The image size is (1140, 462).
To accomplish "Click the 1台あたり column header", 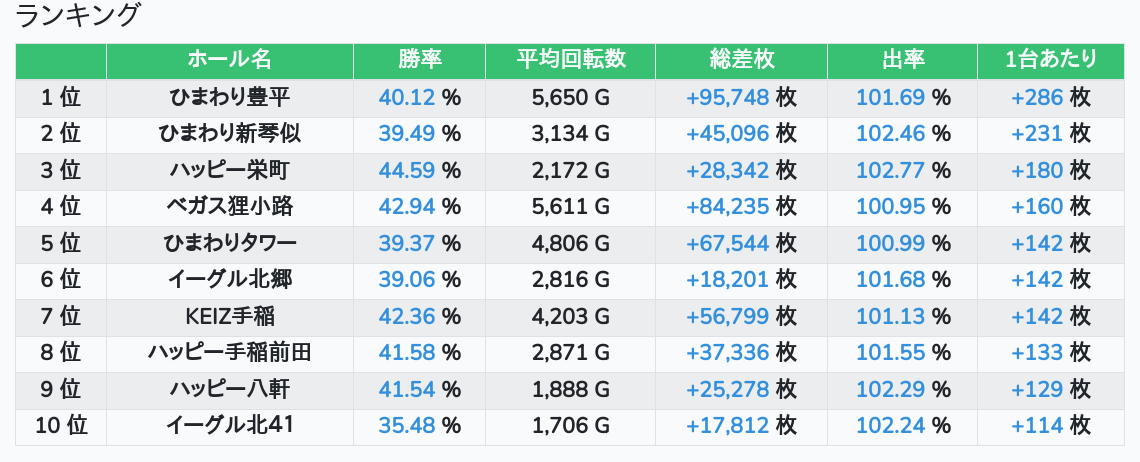I will pos(1050,60).
